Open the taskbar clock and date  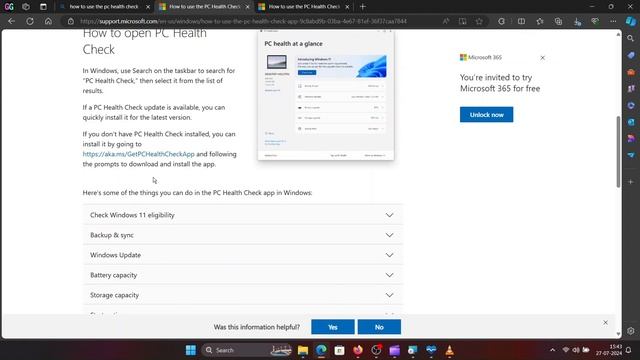609,350
